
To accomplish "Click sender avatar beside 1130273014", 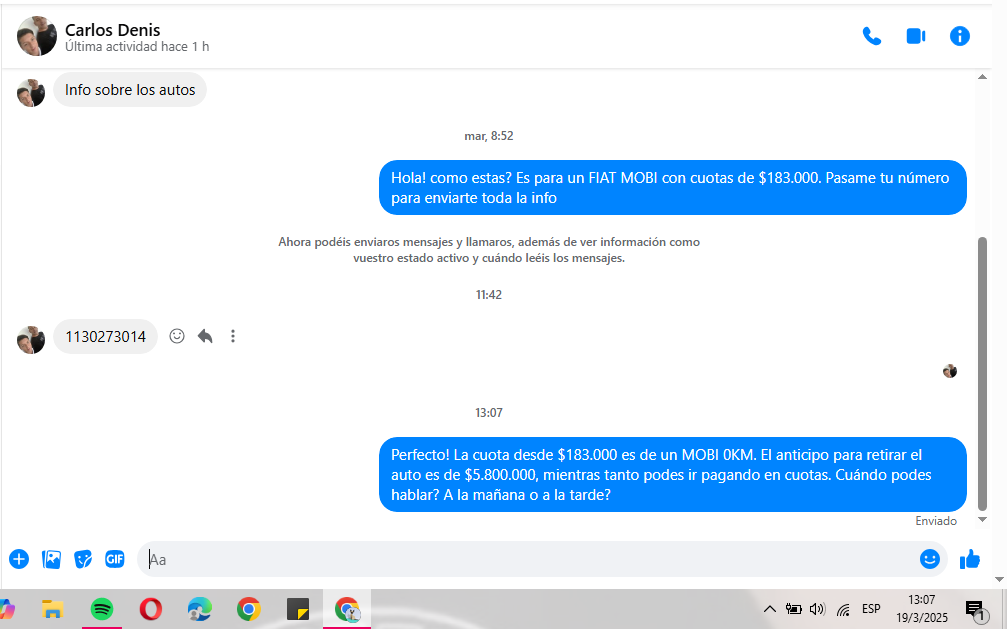I will (31, 340).
